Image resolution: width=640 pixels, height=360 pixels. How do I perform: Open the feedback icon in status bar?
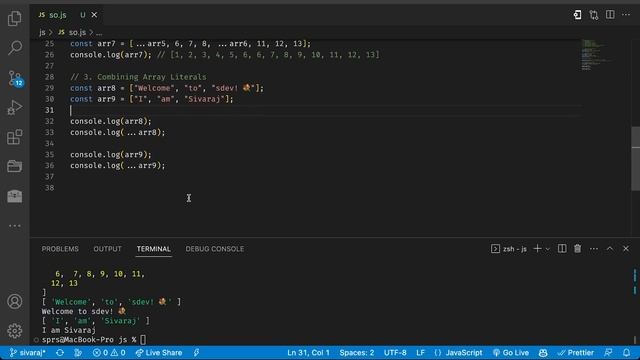click(608, 353)
